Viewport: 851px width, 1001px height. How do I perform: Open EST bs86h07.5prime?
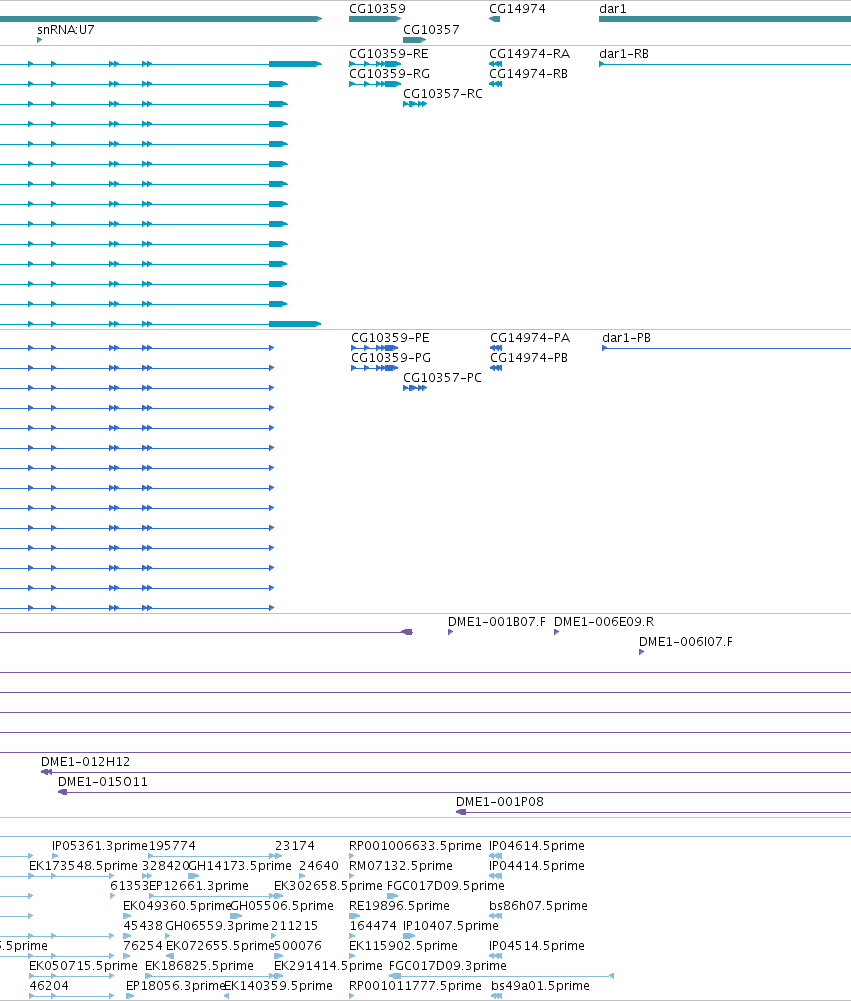538,906
